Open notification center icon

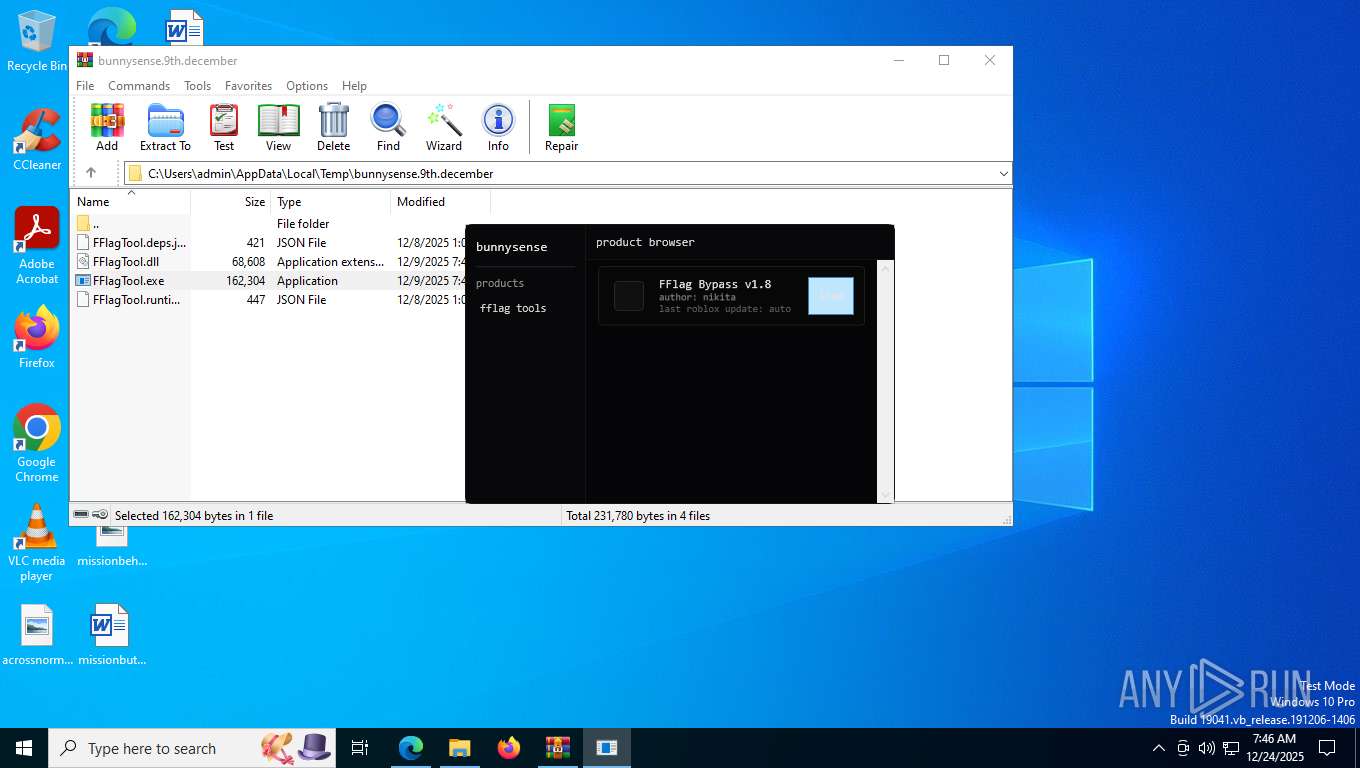pos(1327,748)
